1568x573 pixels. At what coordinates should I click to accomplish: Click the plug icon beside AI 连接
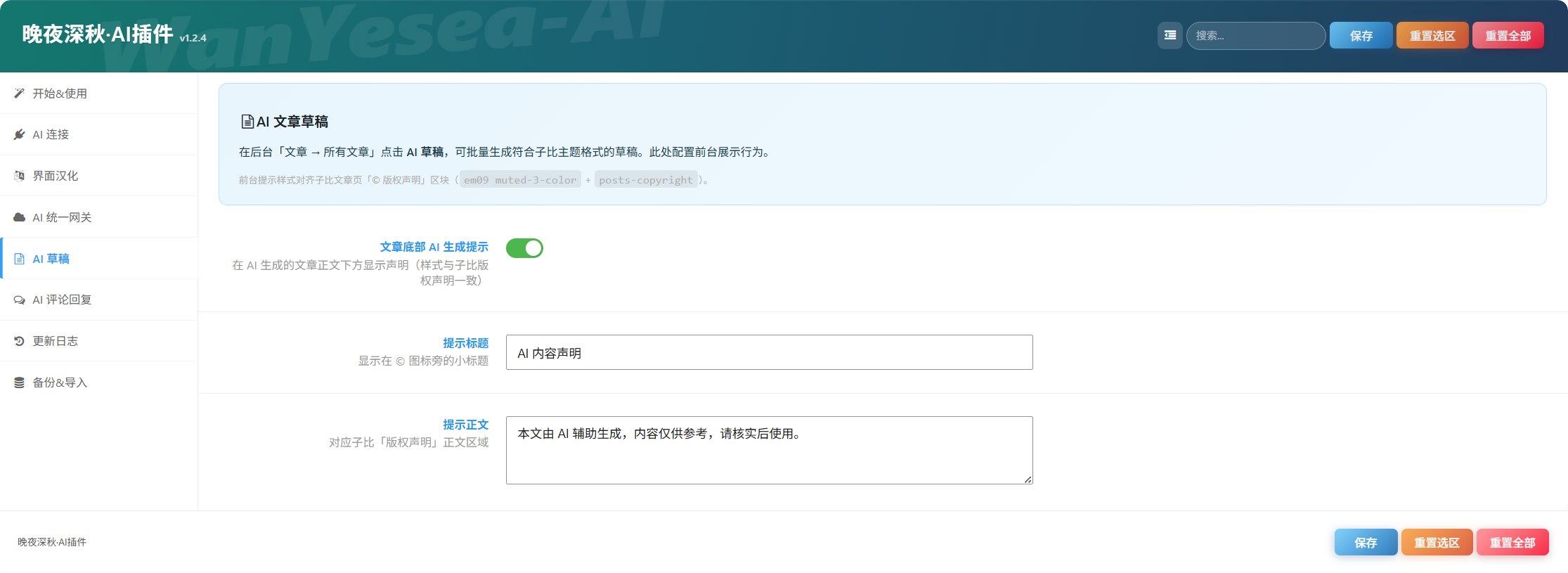coord(19,134)
